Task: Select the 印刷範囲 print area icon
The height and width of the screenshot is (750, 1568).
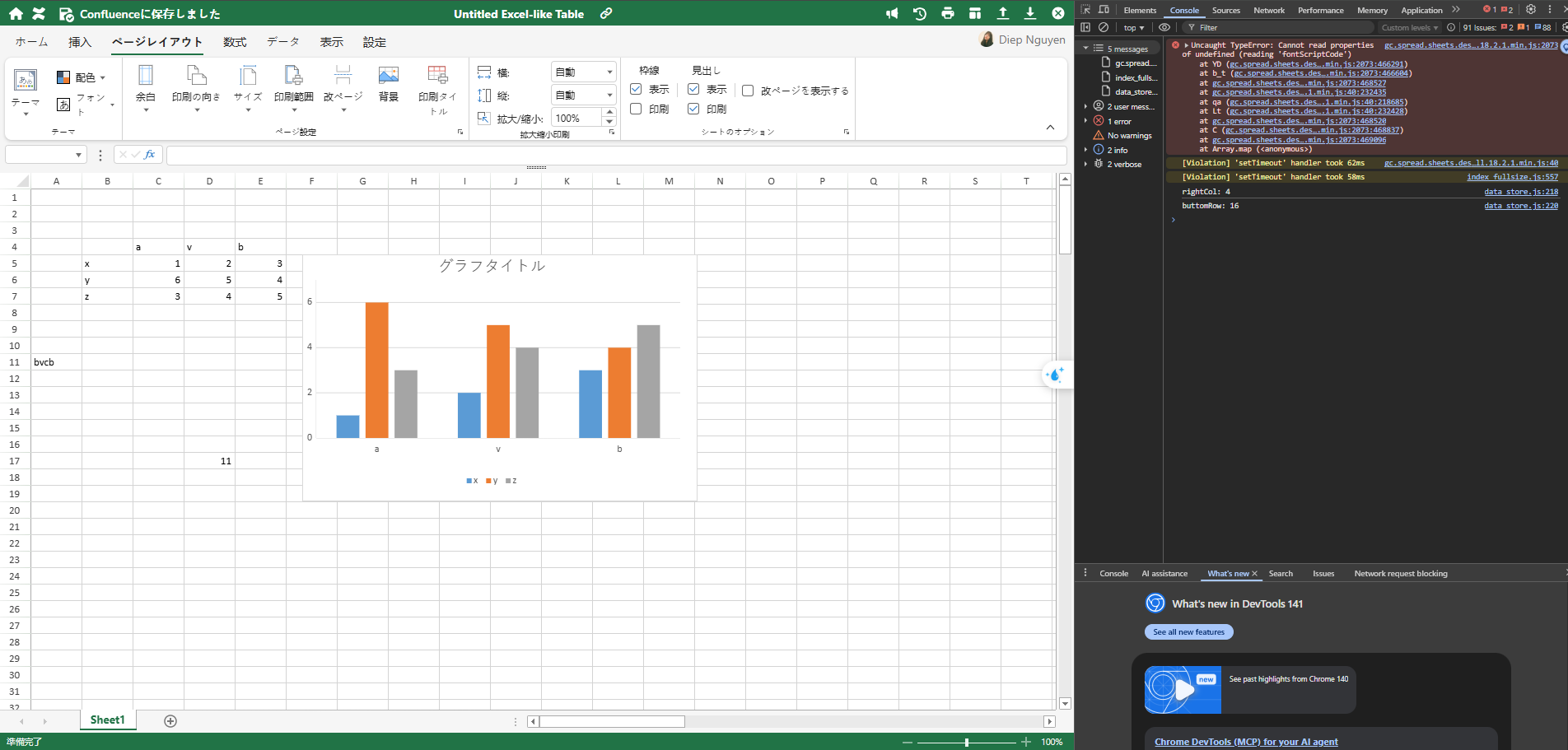Action: (x=293, y=77)
